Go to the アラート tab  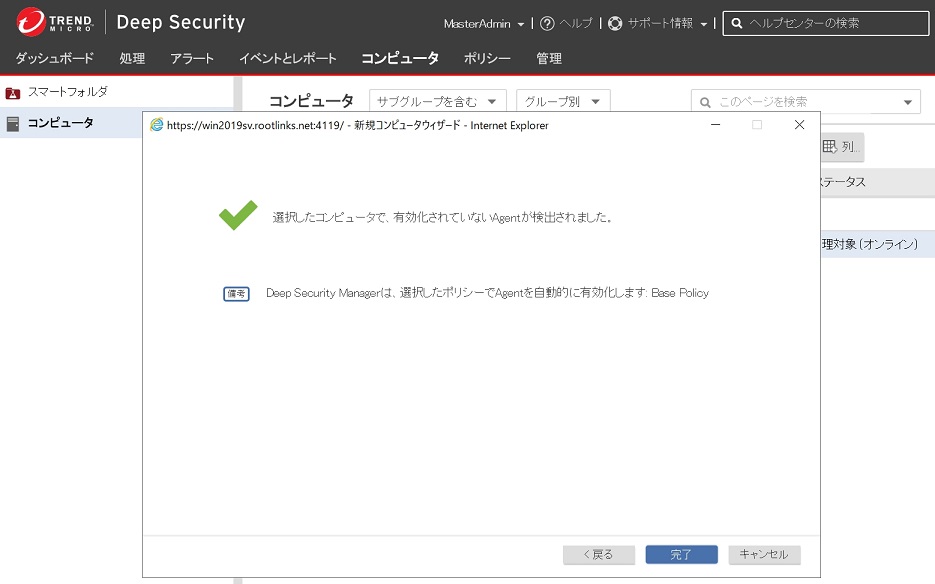[191, 58]
